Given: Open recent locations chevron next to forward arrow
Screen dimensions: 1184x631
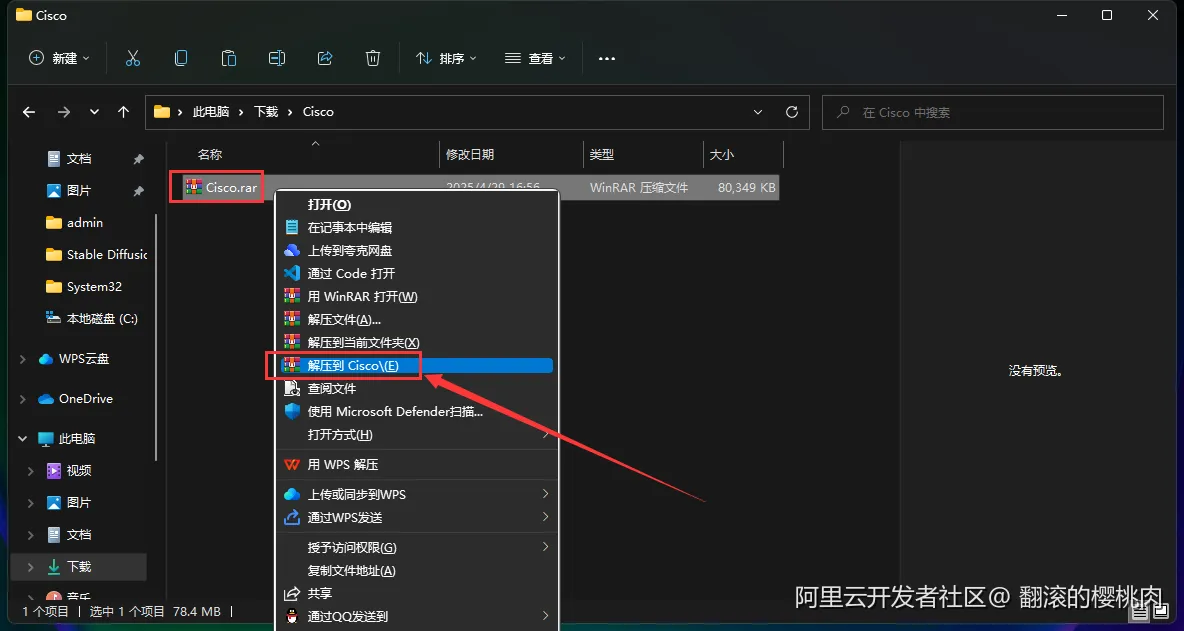Looking at the screenshot, I should tap(94, 112).
